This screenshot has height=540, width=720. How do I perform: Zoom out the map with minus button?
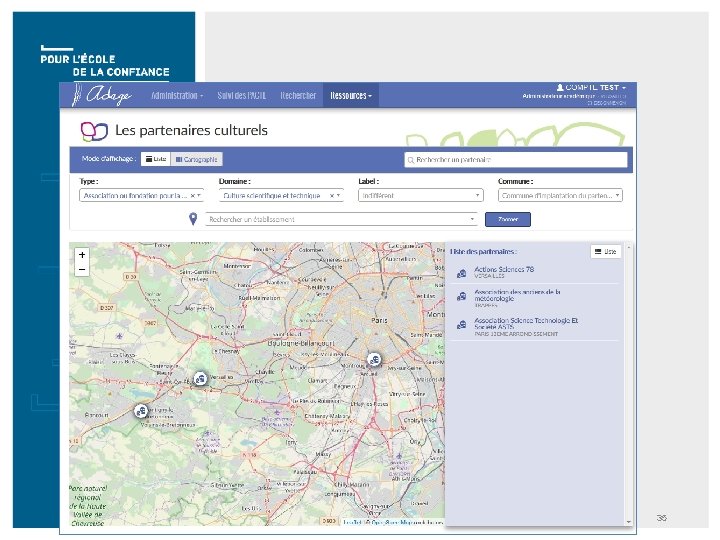pyautogui.click(x=82, y=270)
